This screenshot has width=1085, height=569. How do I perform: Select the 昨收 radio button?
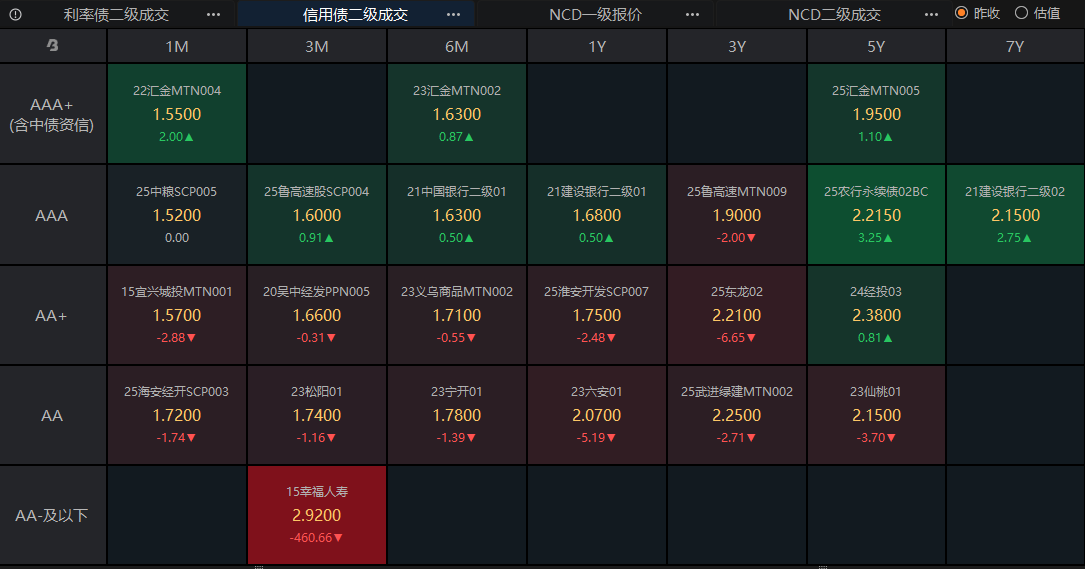(962, 14)
